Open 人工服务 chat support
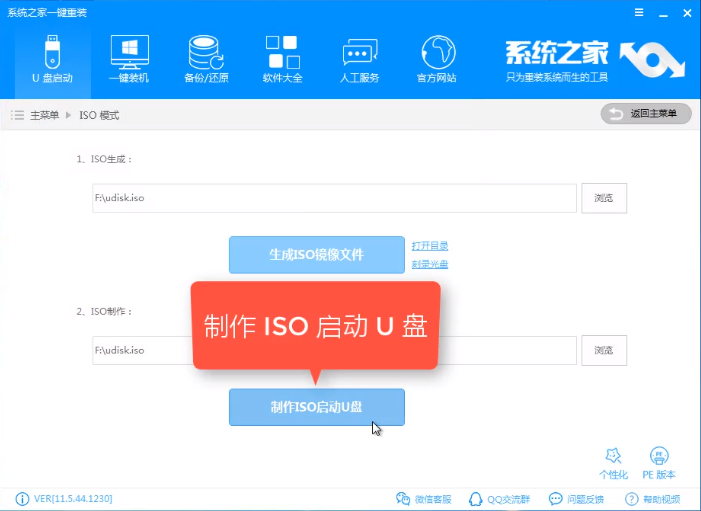The height and width of the screenshot is (511, 701). [x=360, y=58]
